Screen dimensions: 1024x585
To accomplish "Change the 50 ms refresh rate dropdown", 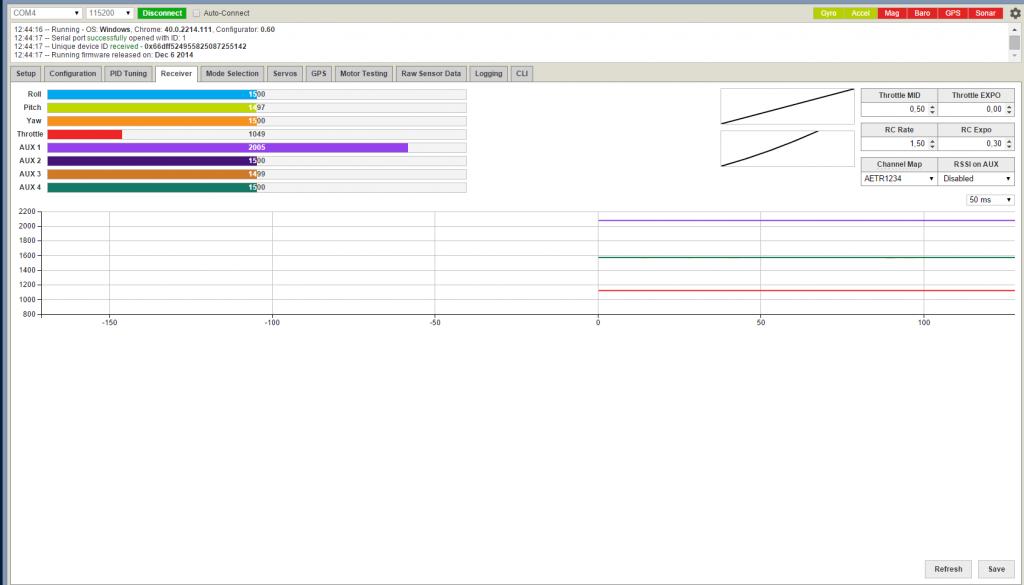I will [x=990, y=200].
